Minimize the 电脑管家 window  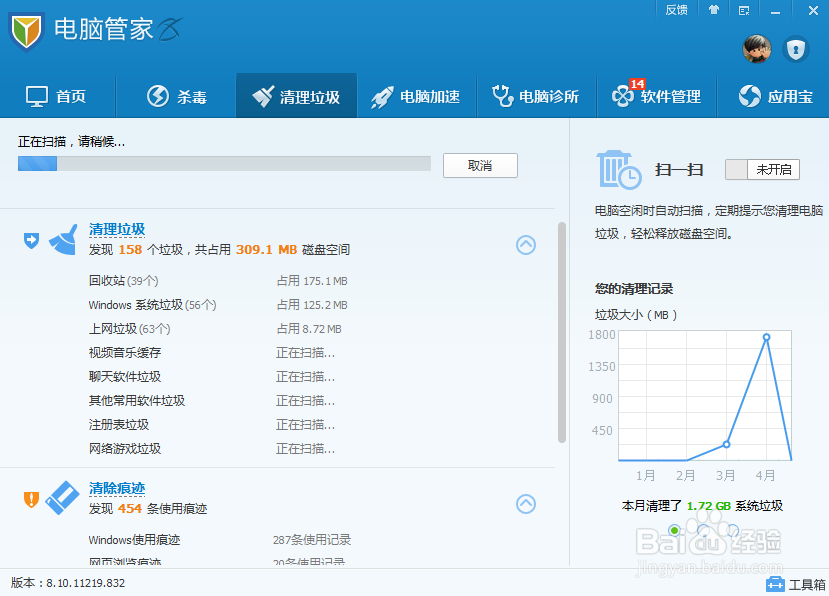pos(775,11)
